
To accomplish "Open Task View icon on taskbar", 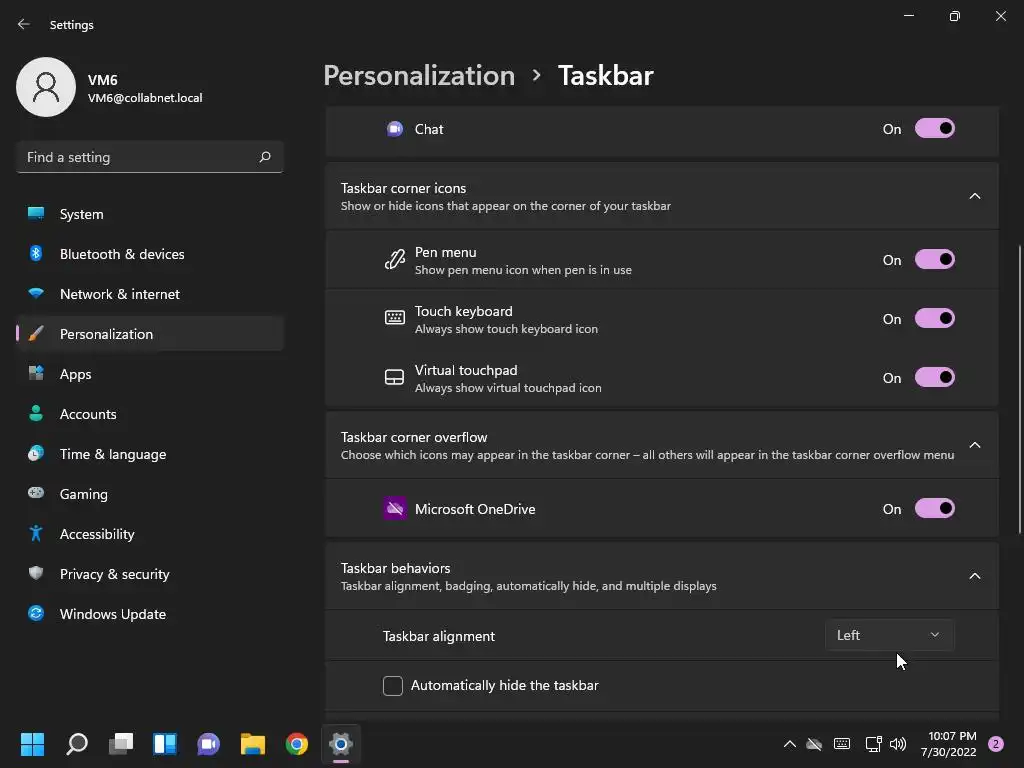I will point(121,743).
